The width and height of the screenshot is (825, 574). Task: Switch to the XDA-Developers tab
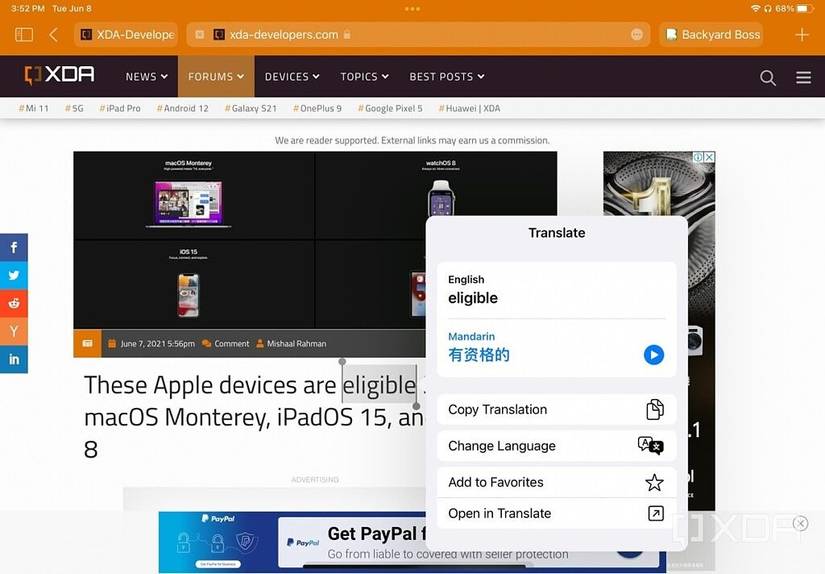click(126, 35)
